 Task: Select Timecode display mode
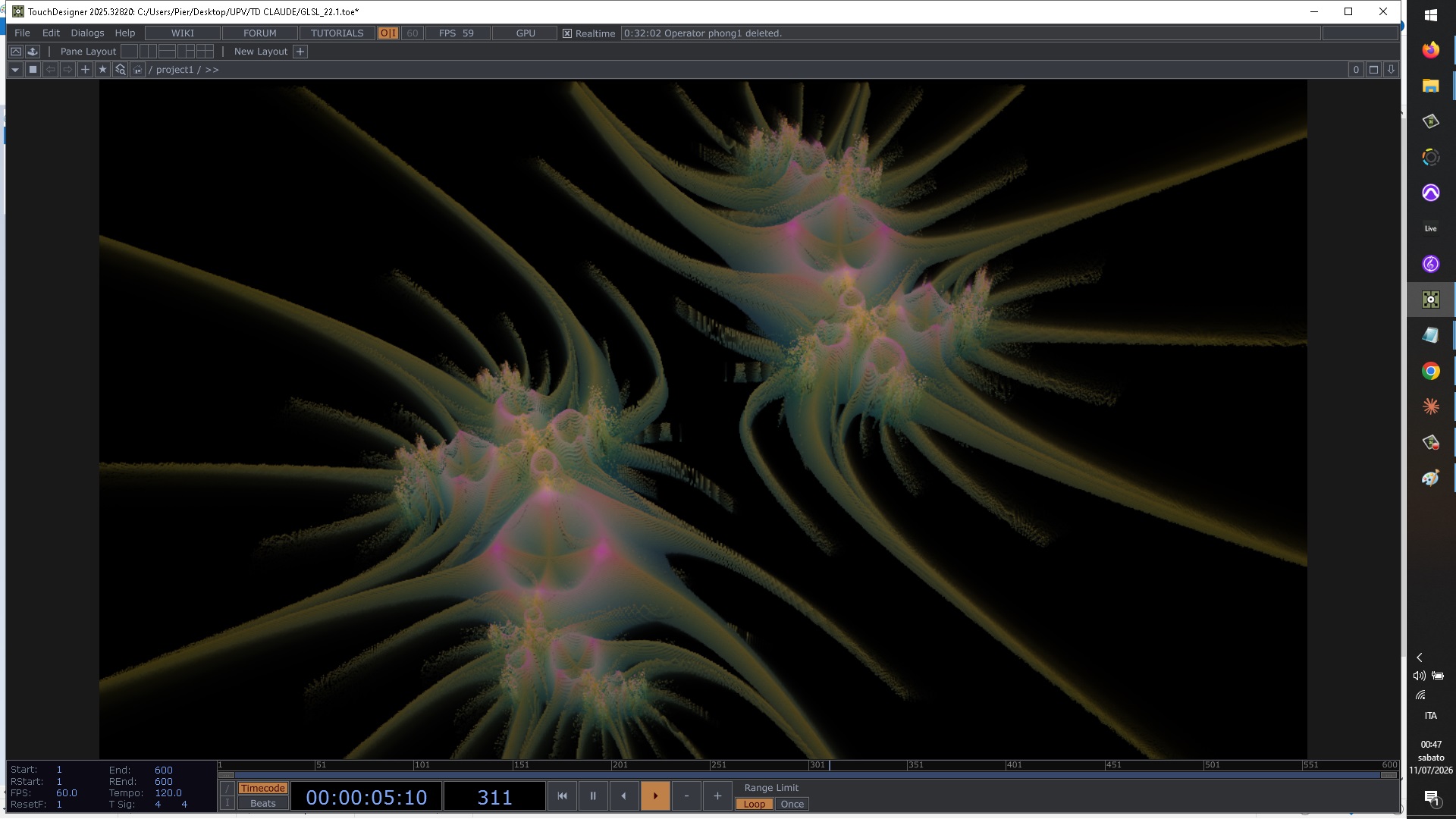(262, 789)
